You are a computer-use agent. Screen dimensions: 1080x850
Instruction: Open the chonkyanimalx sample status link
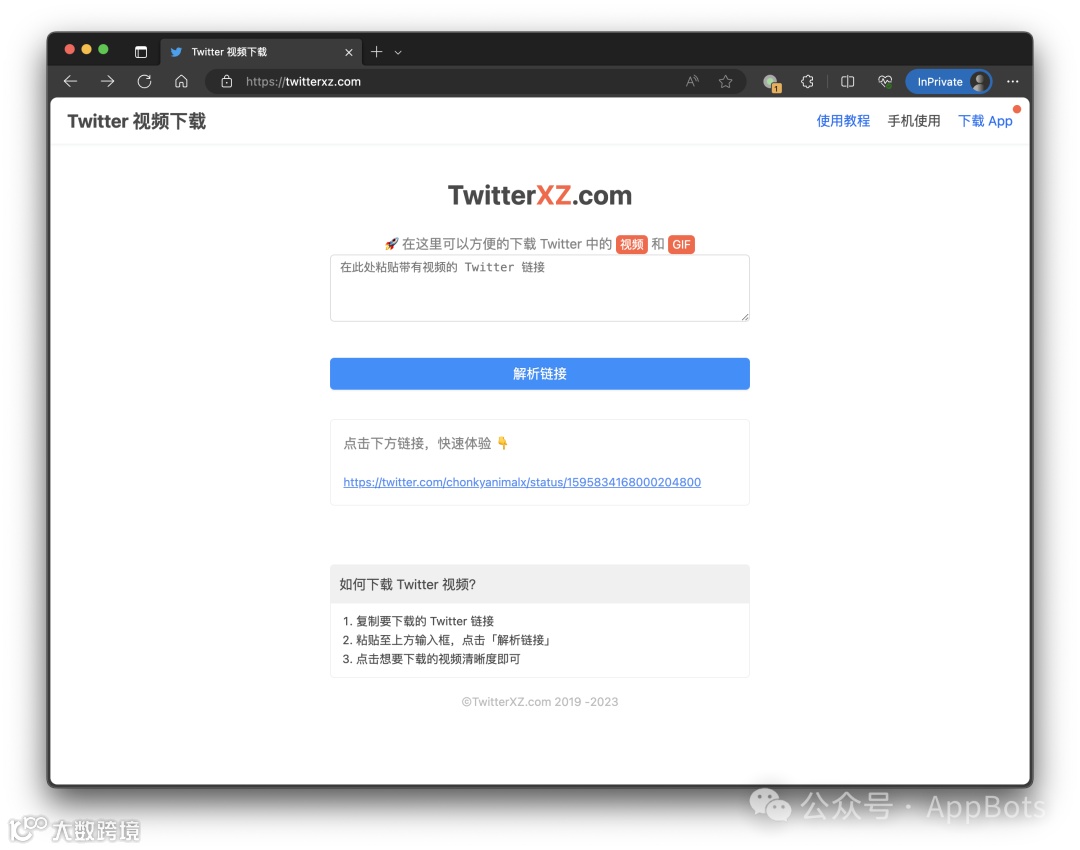tap(522, 482)
